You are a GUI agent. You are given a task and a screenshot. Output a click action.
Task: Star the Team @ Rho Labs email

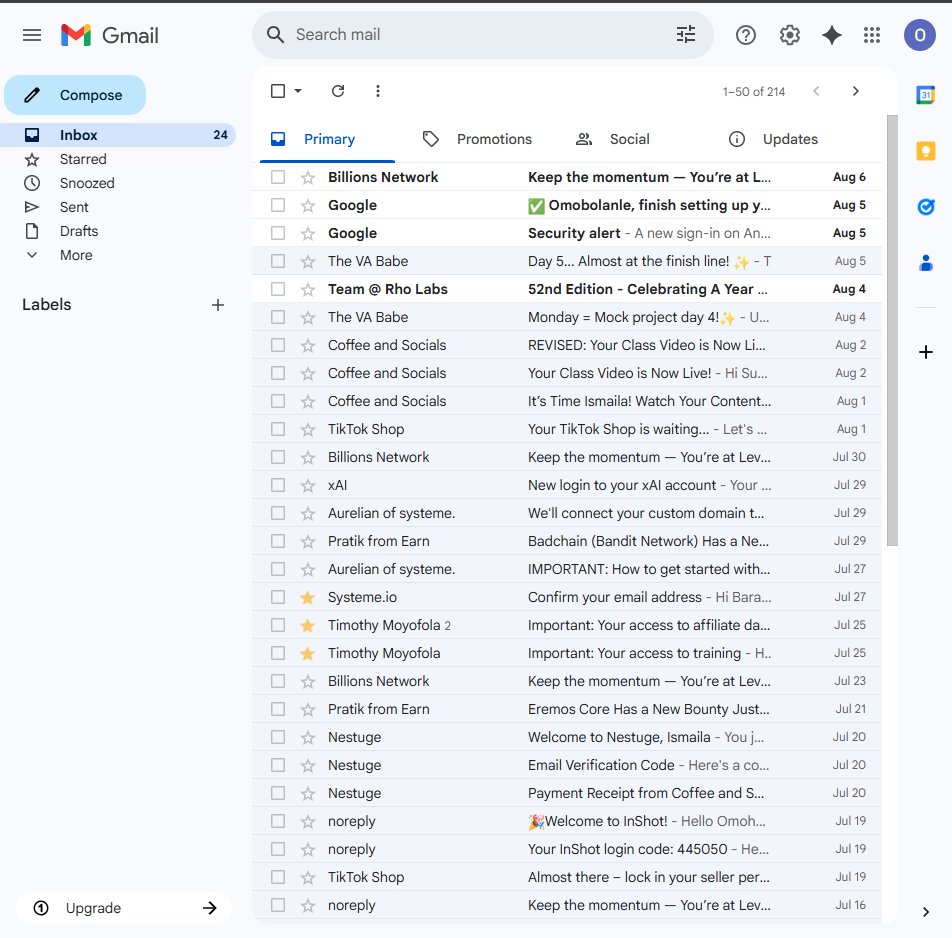[x=308, y=290]
